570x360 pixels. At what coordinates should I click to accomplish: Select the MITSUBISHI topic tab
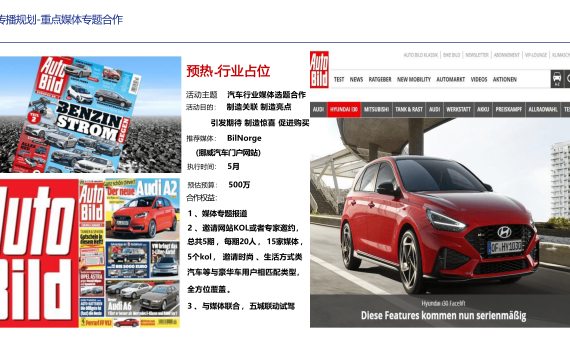pos(377,109)
